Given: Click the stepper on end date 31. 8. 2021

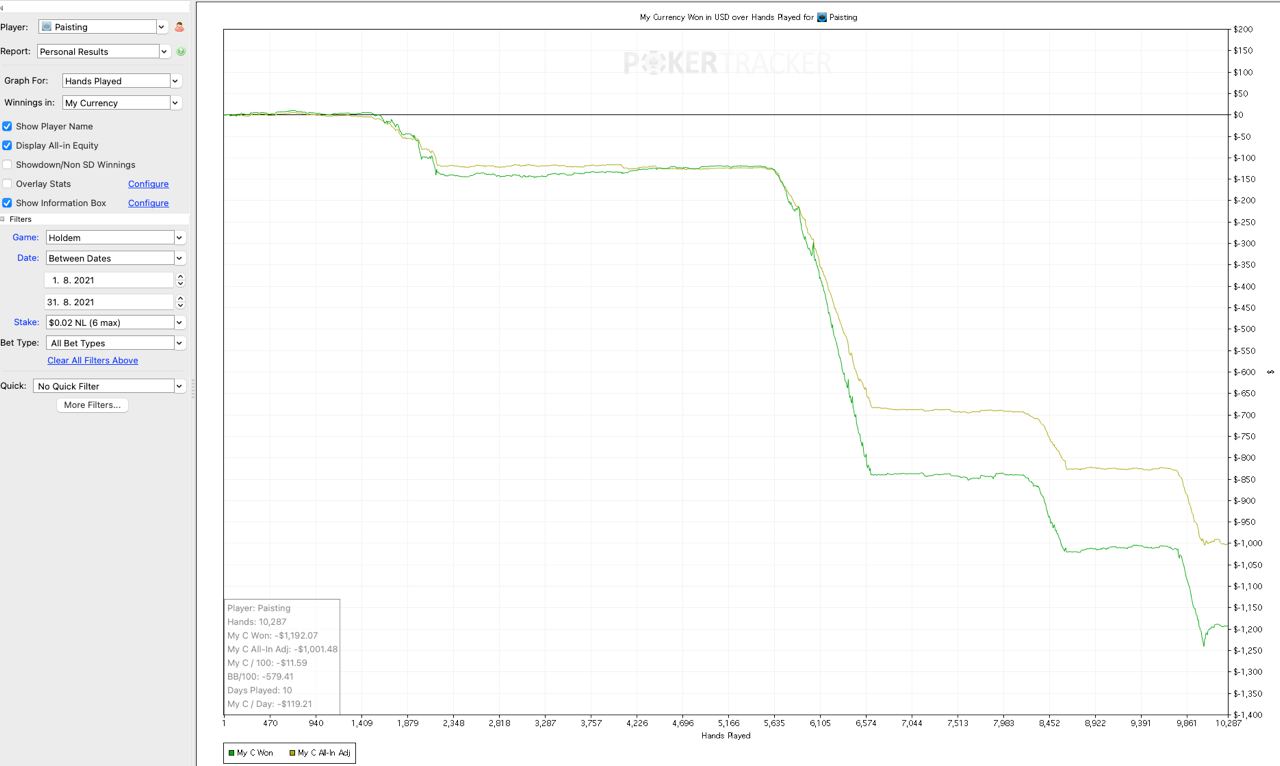Looking at the screenshot, I should click(180, 302).
